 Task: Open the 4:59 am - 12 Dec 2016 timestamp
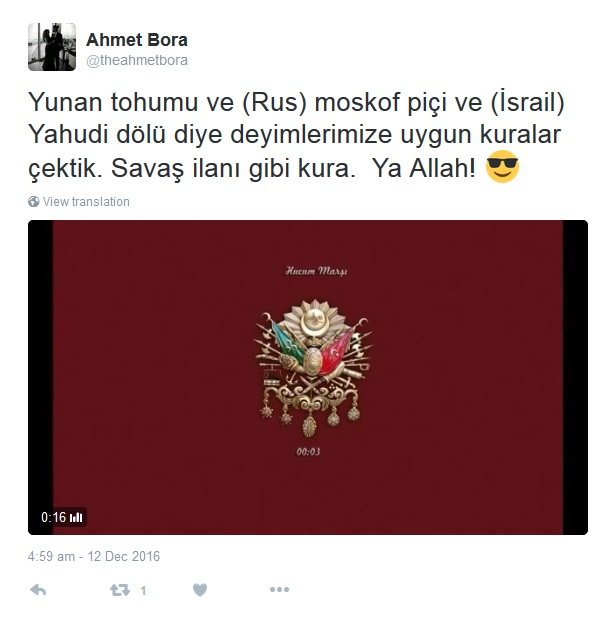pos(94,556)
